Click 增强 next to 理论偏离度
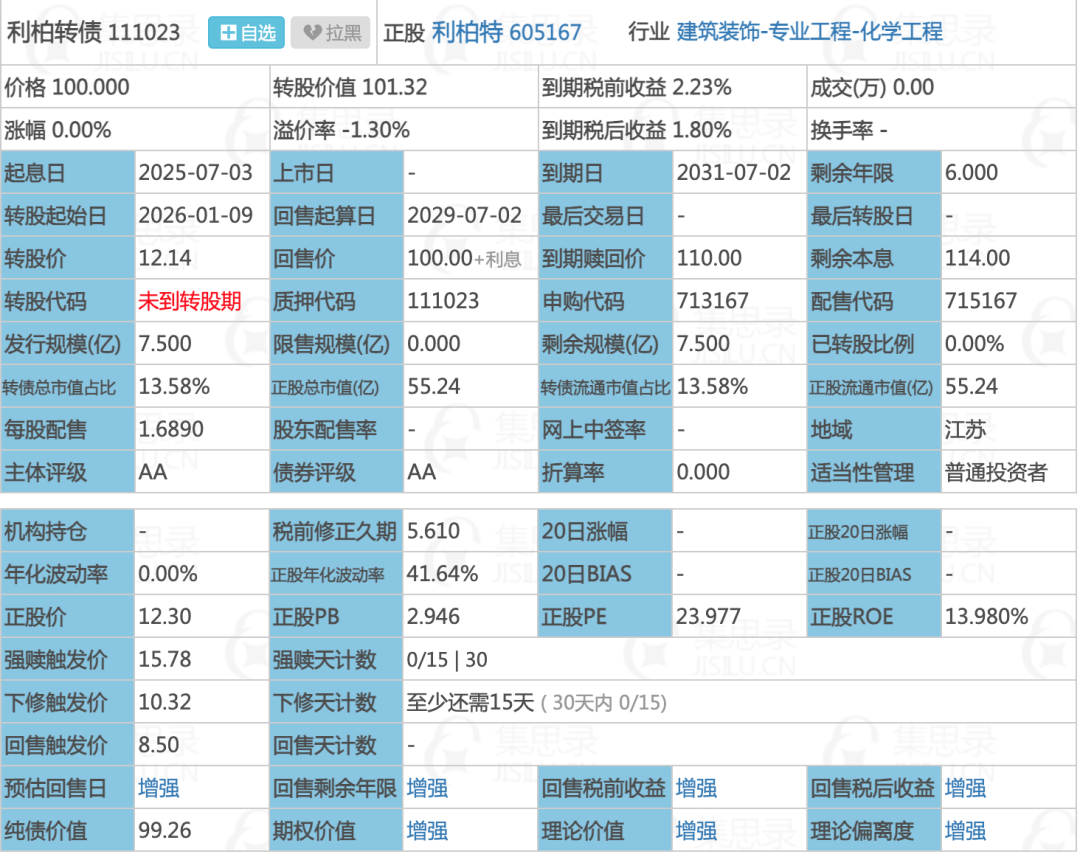The height and width of the screenshot is (857, 1080). tap(963, 831)
